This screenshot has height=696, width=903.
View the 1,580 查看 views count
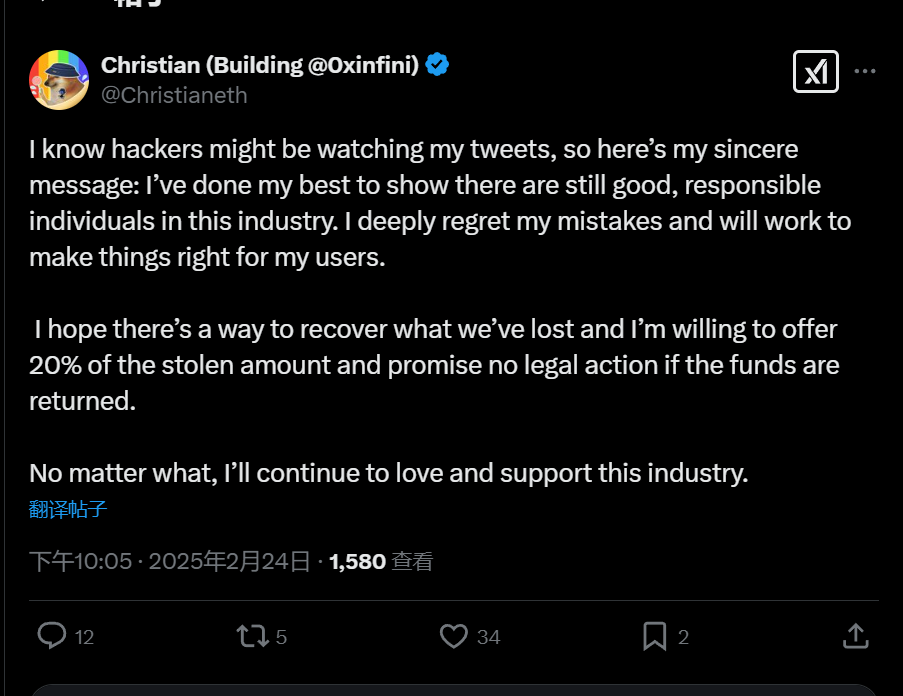(381, 561)
